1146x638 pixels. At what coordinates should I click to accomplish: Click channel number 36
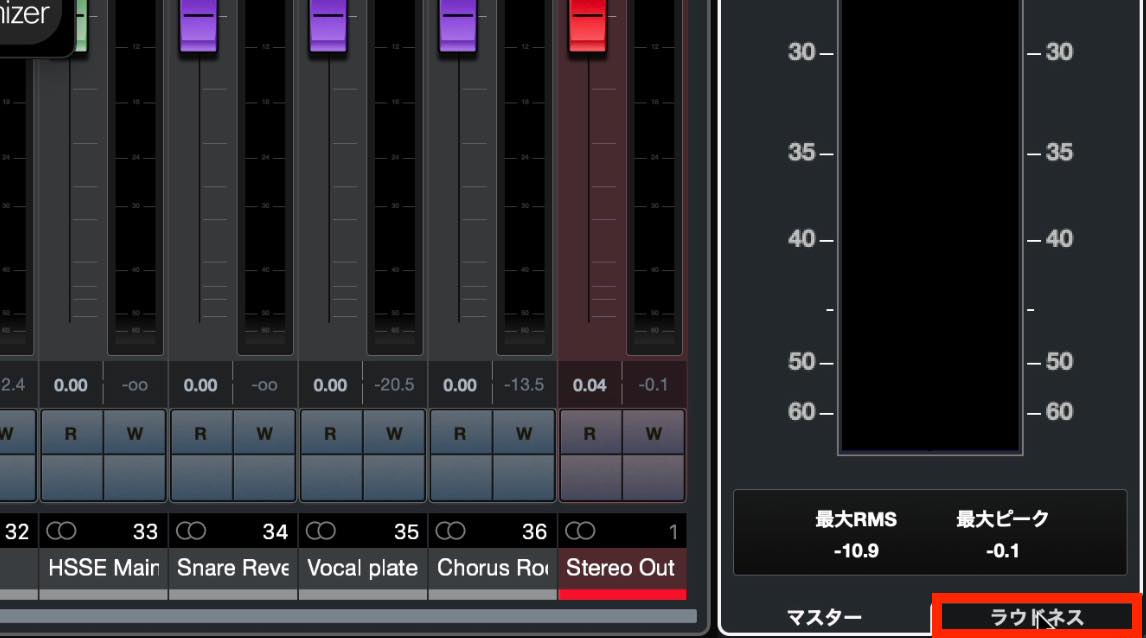[x=534, y=531]
